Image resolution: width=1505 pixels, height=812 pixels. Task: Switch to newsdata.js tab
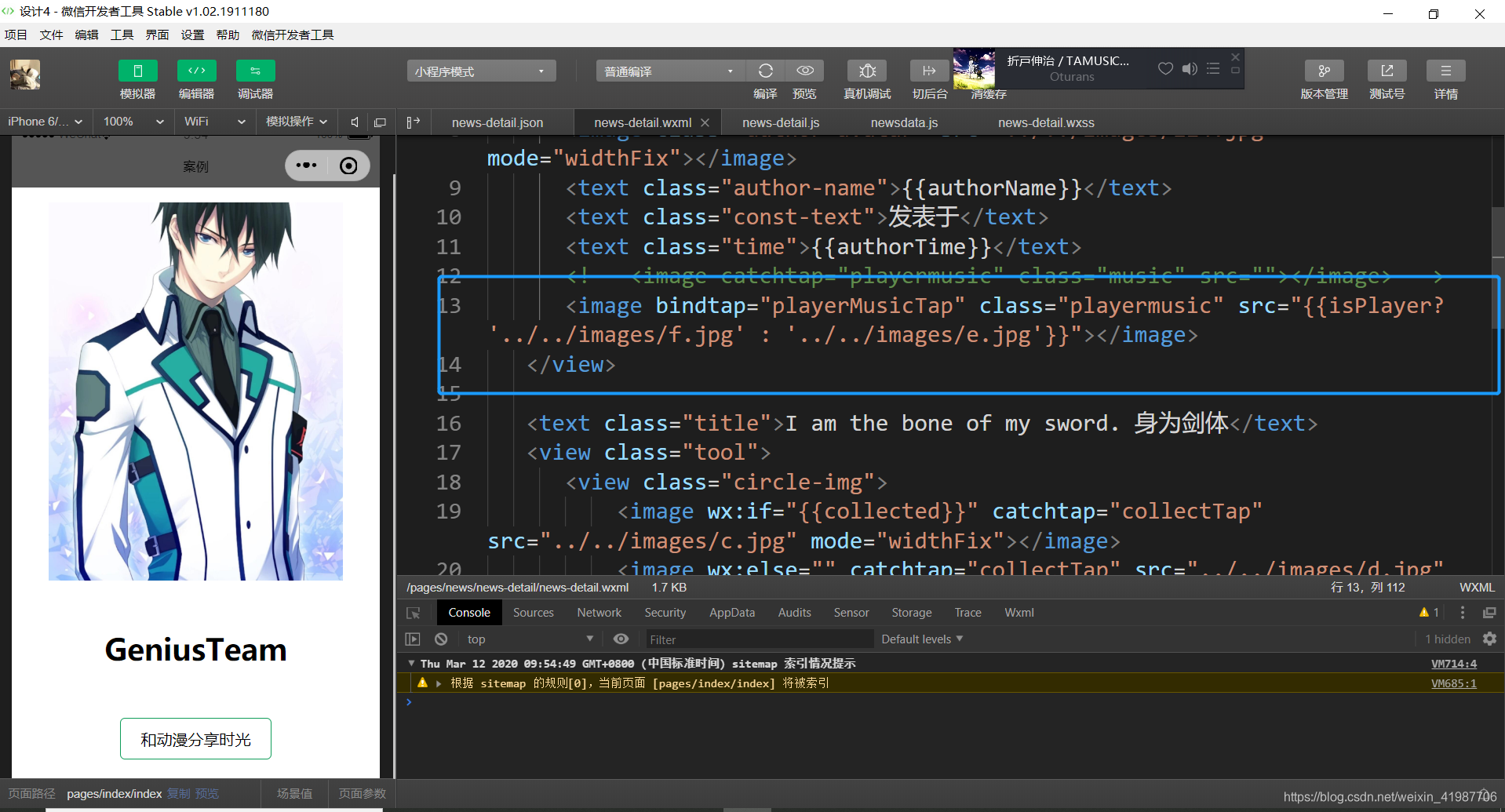click(x=904, y=122)
